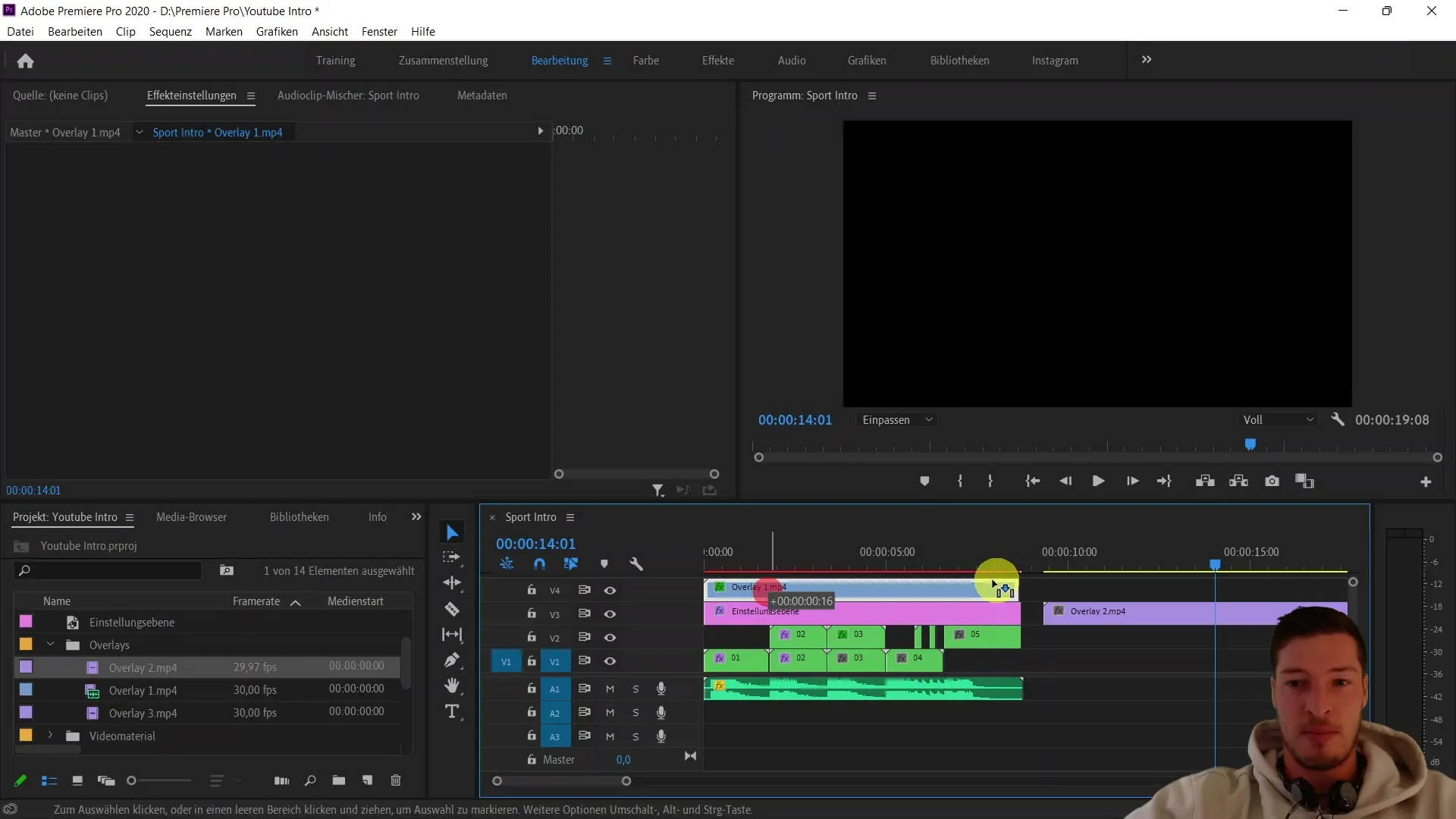Select the Pen tool
Screen dimensions: 1456x819
click(452, 661)
